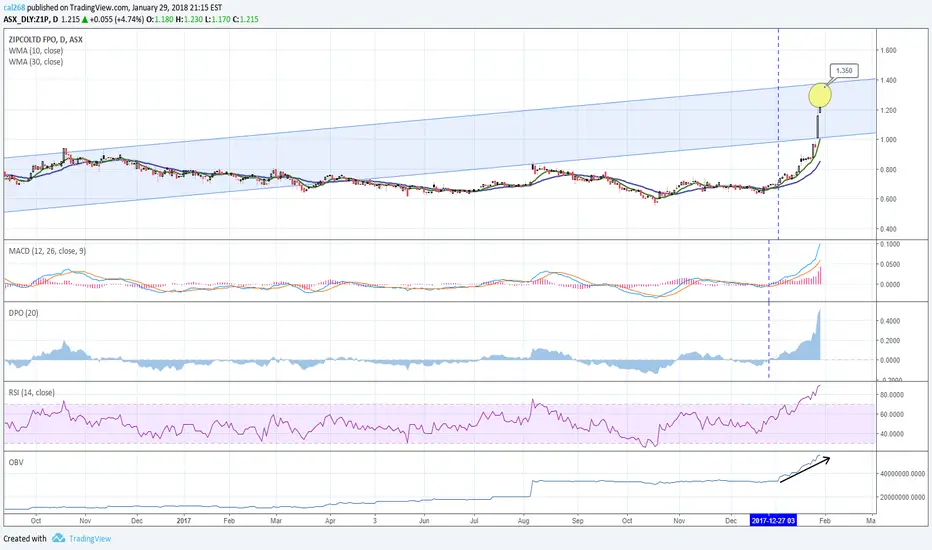Click the yellow circle price target marker
This screenshot has height=550, width=932.
(x=820, y=95)
